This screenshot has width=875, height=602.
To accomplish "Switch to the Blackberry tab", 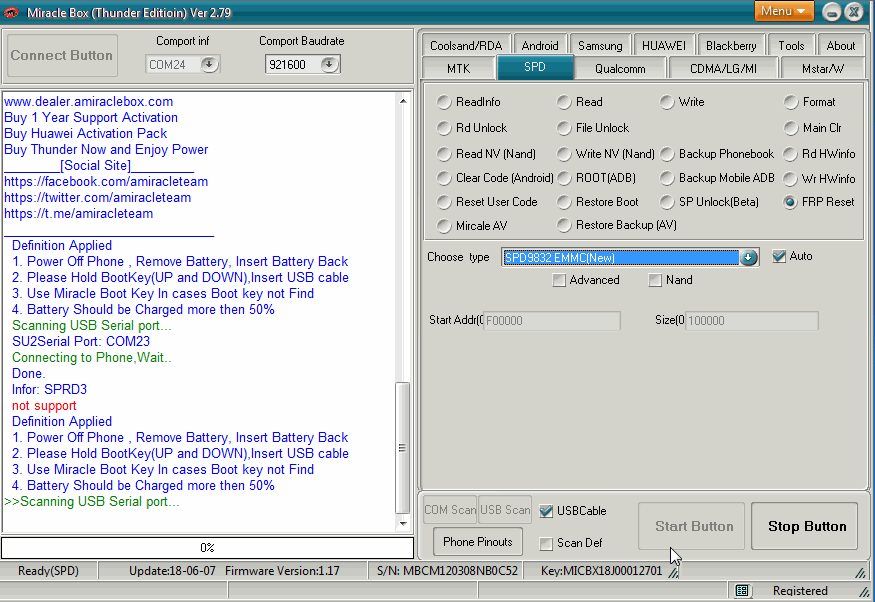I will click(731, 46).
